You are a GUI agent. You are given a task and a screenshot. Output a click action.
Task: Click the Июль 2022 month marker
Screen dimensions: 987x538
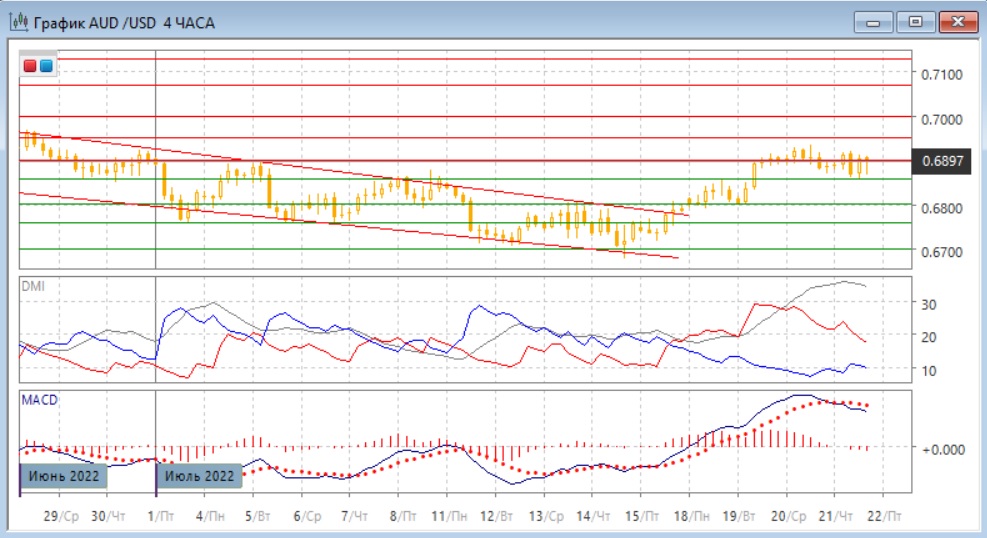coord(200,476)
